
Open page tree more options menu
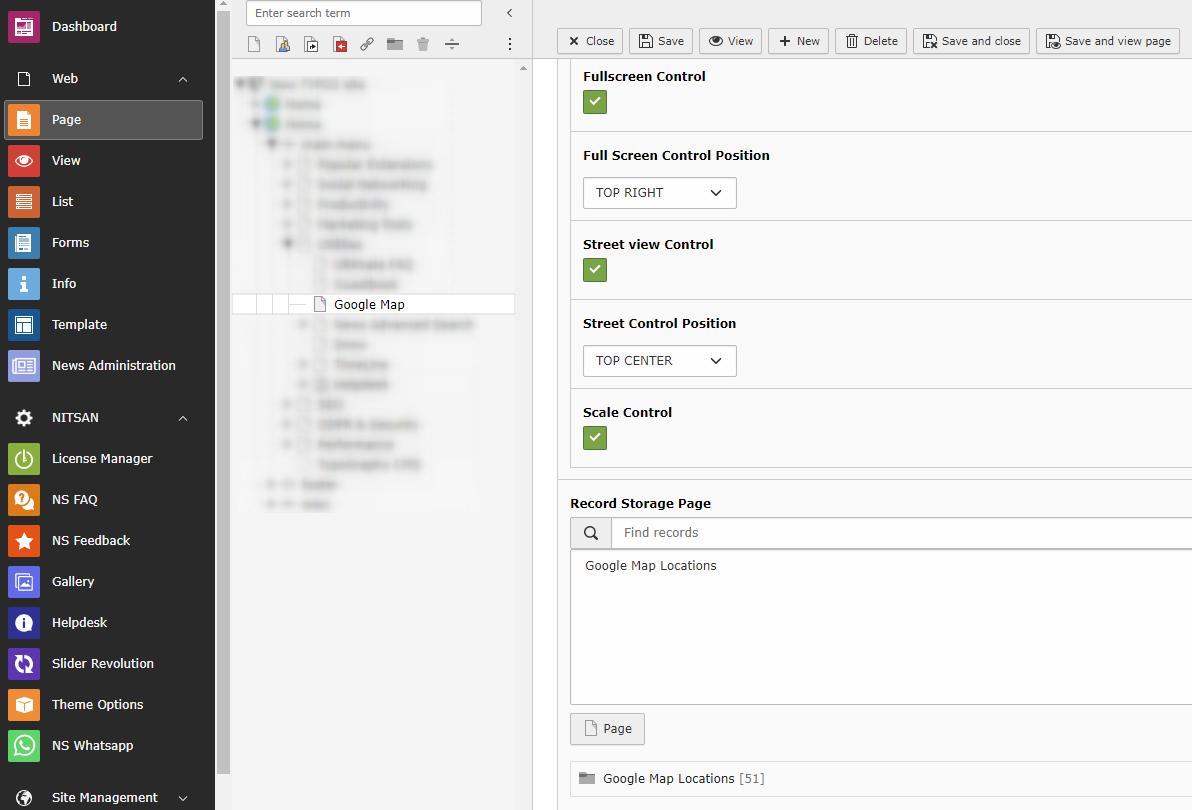pos(509,44)
